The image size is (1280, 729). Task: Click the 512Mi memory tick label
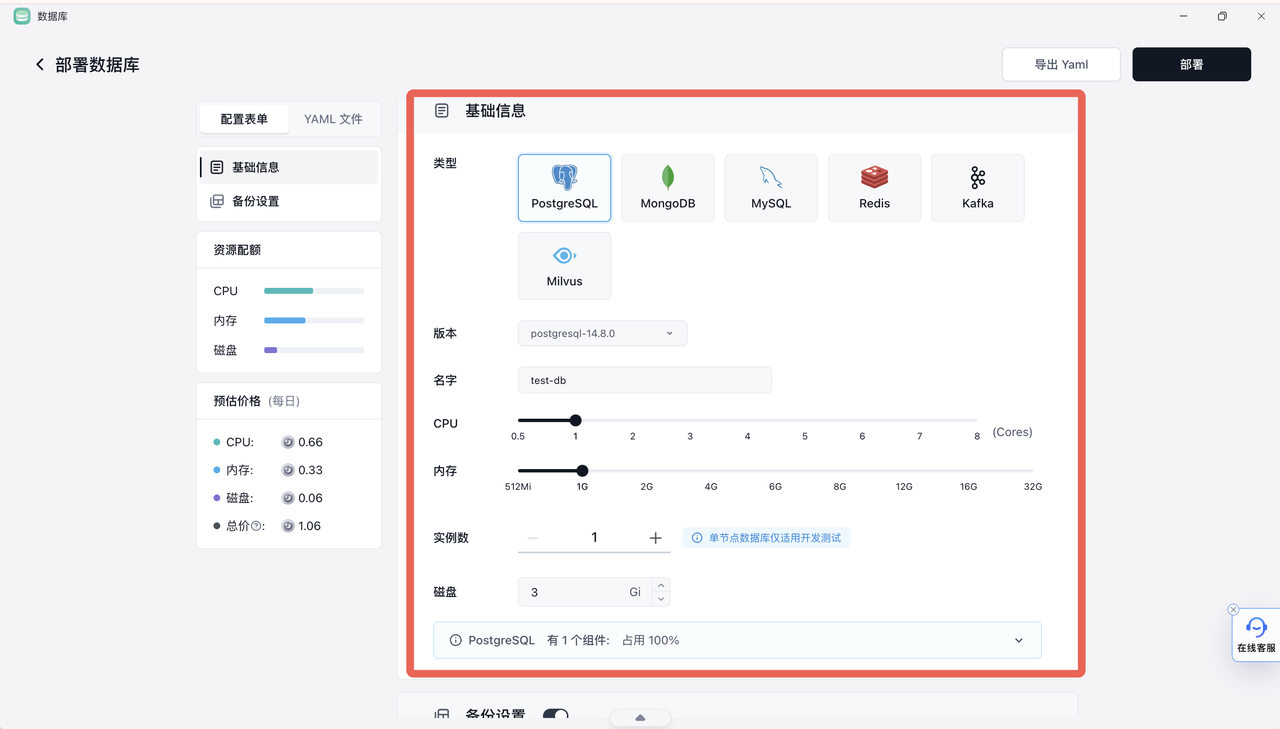pyautogui.click(x=518, y=486)
